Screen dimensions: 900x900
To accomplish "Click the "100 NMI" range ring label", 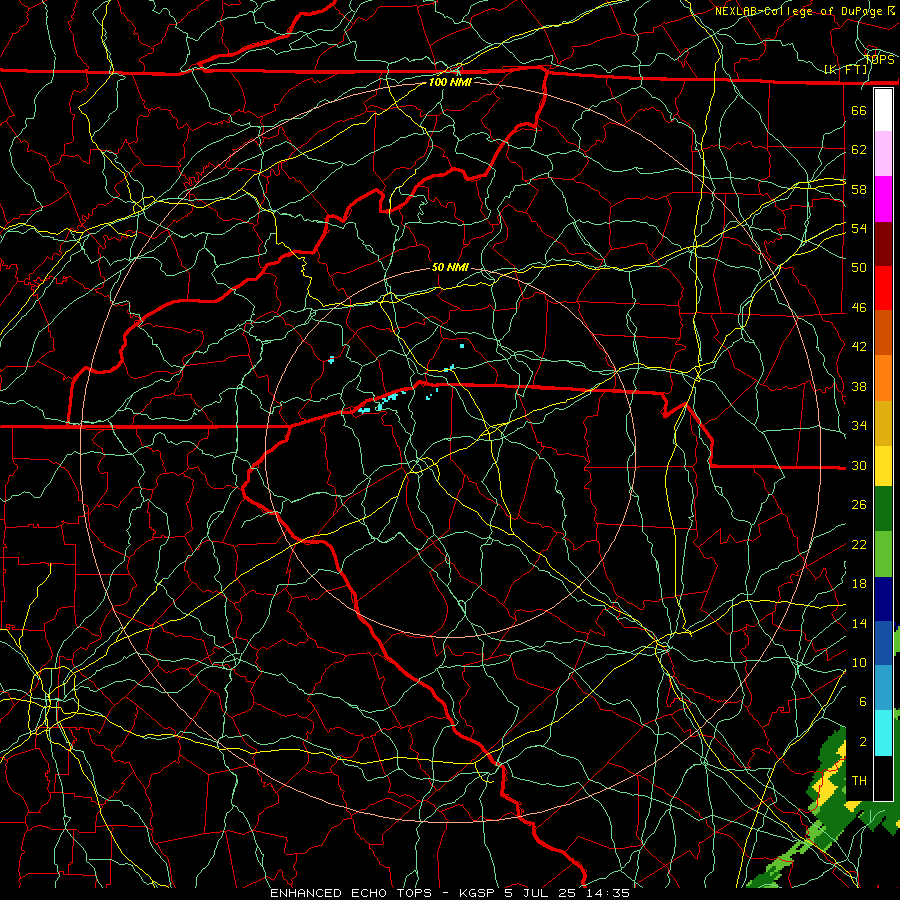I will click(450, 82).
